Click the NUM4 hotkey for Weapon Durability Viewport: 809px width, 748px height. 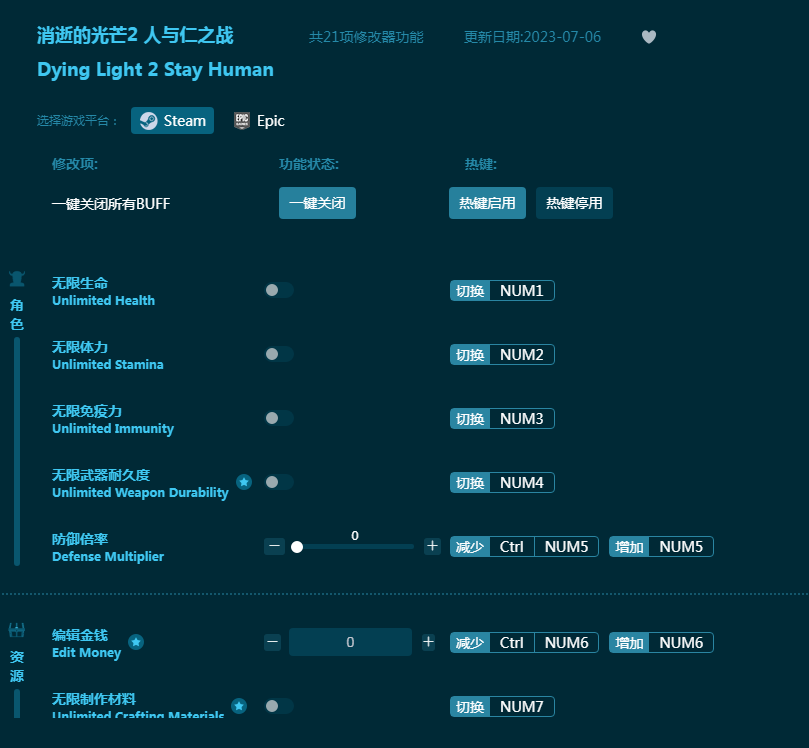(502, 482)
